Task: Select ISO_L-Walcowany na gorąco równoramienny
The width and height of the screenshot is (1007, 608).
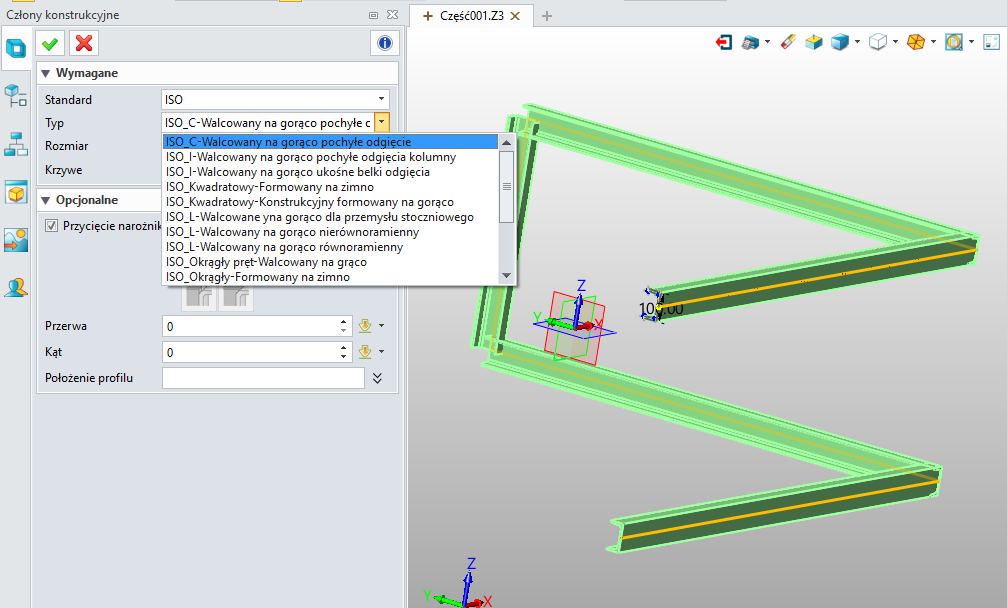Action: (331, 247)
